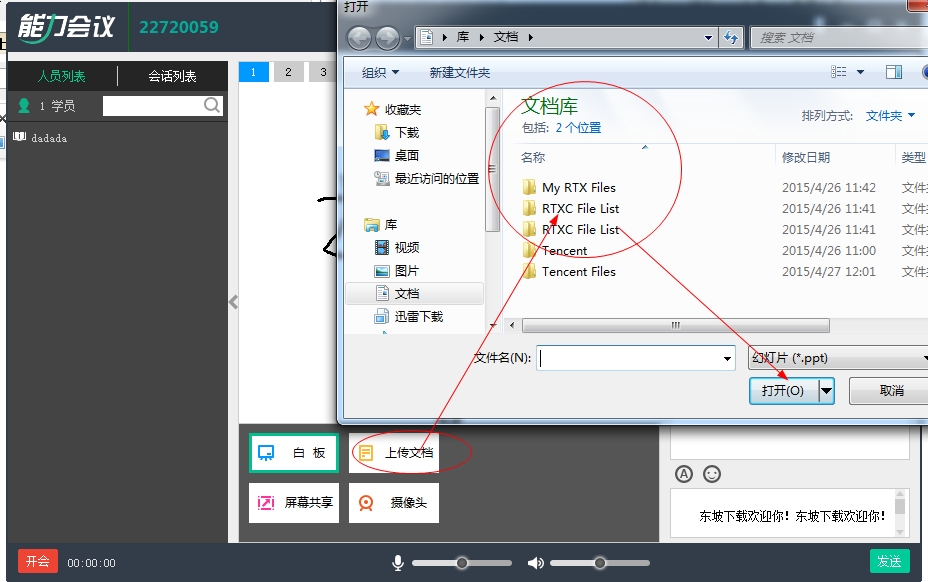Adjust the microphone volume slider

462,563
